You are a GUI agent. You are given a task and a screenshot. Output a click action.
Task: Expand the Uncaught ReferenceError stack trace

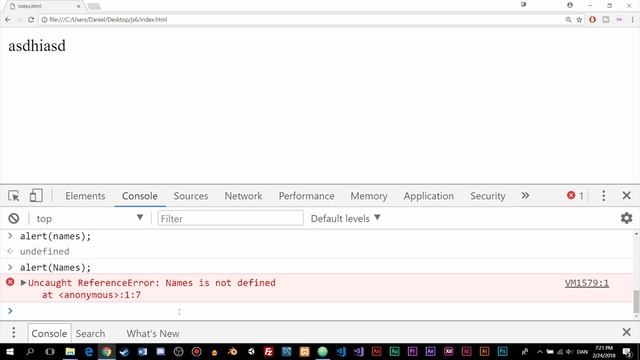pos(23,282)
